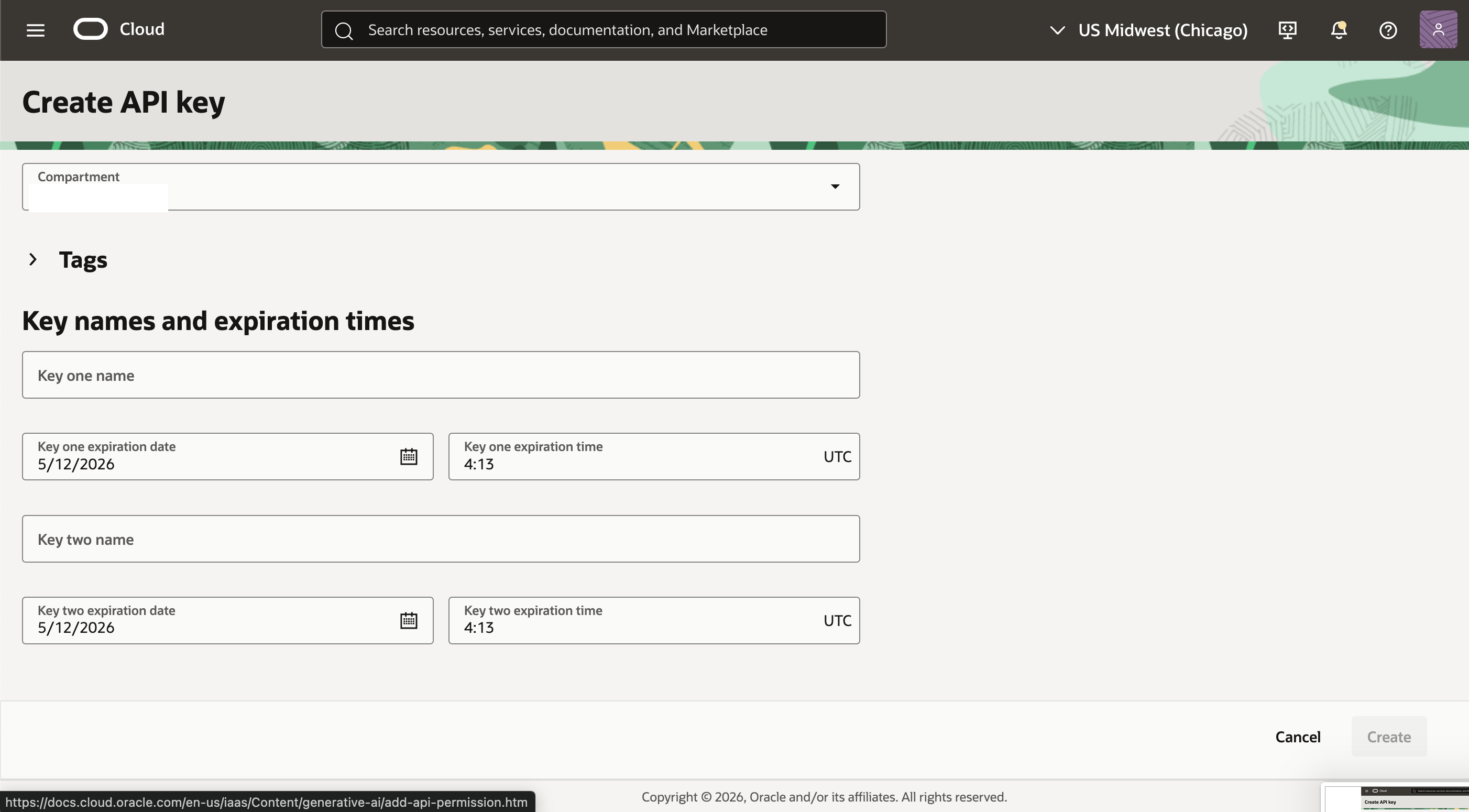The height and width of the screenshot is (812, 1469).
Task: Select the US Midwest (Chicago) region menu
Action: 1164,30
